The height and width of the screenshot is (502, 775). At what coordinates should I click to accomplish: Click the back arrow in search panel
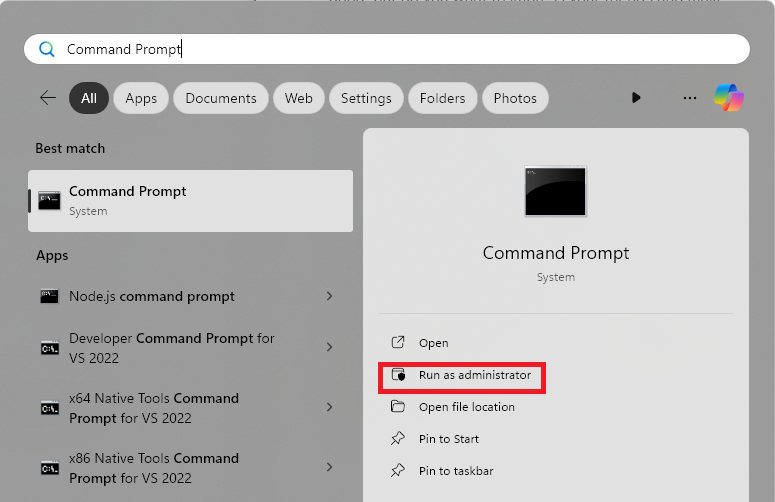47,98
